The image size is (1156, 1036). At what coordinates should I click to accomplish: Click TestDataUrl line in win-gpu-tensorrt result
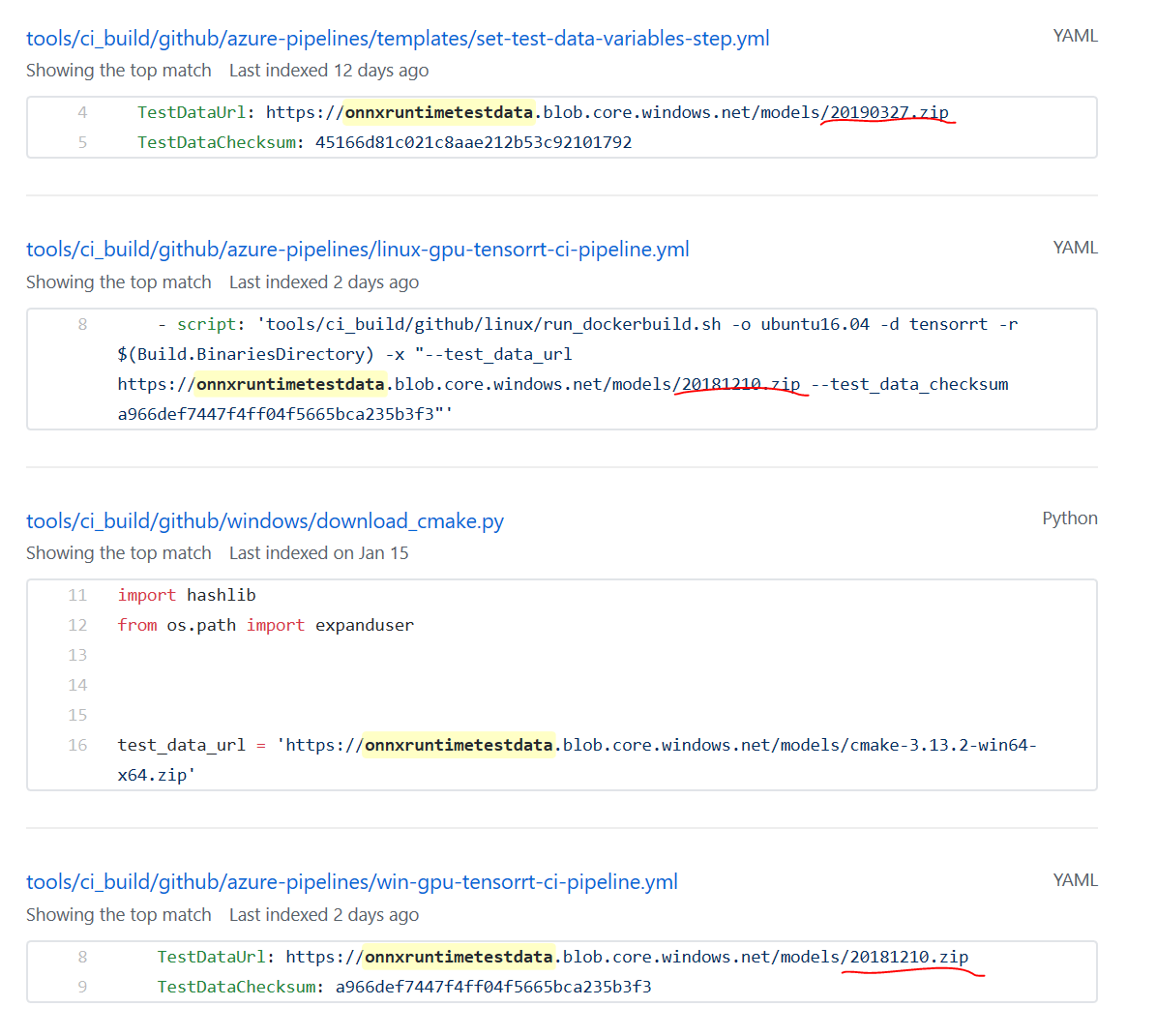click(562, 957)
